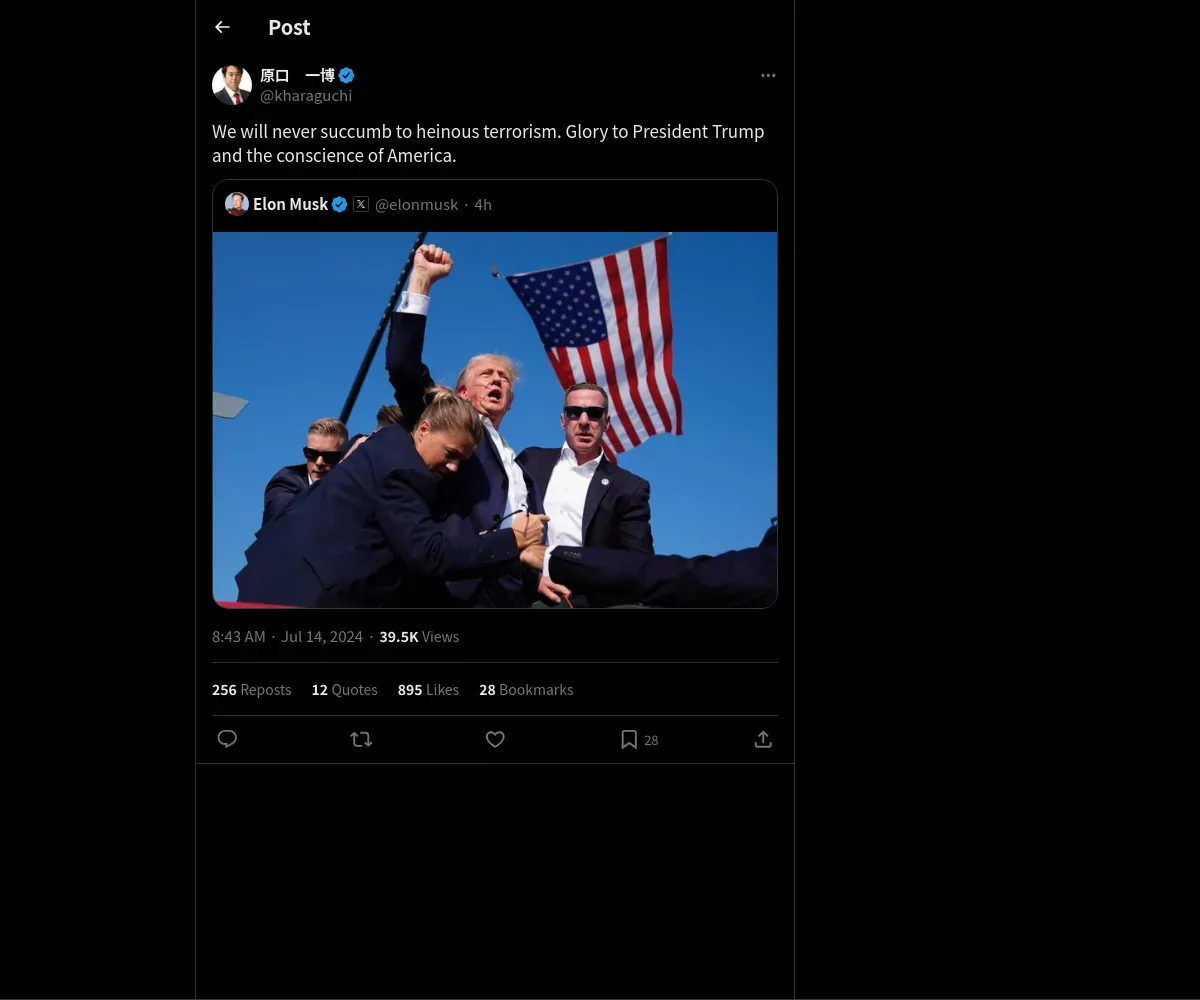The width and height of the screenshot is (1200, 1000).
Task: Click the @elonmusk handle in quoted post
Action: tap(416, 205)
